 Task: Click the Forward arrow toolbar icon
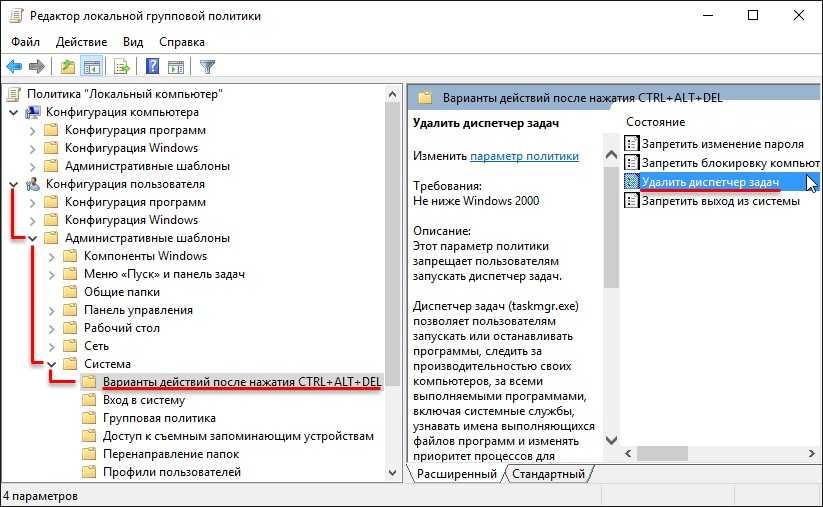point(37,67)
